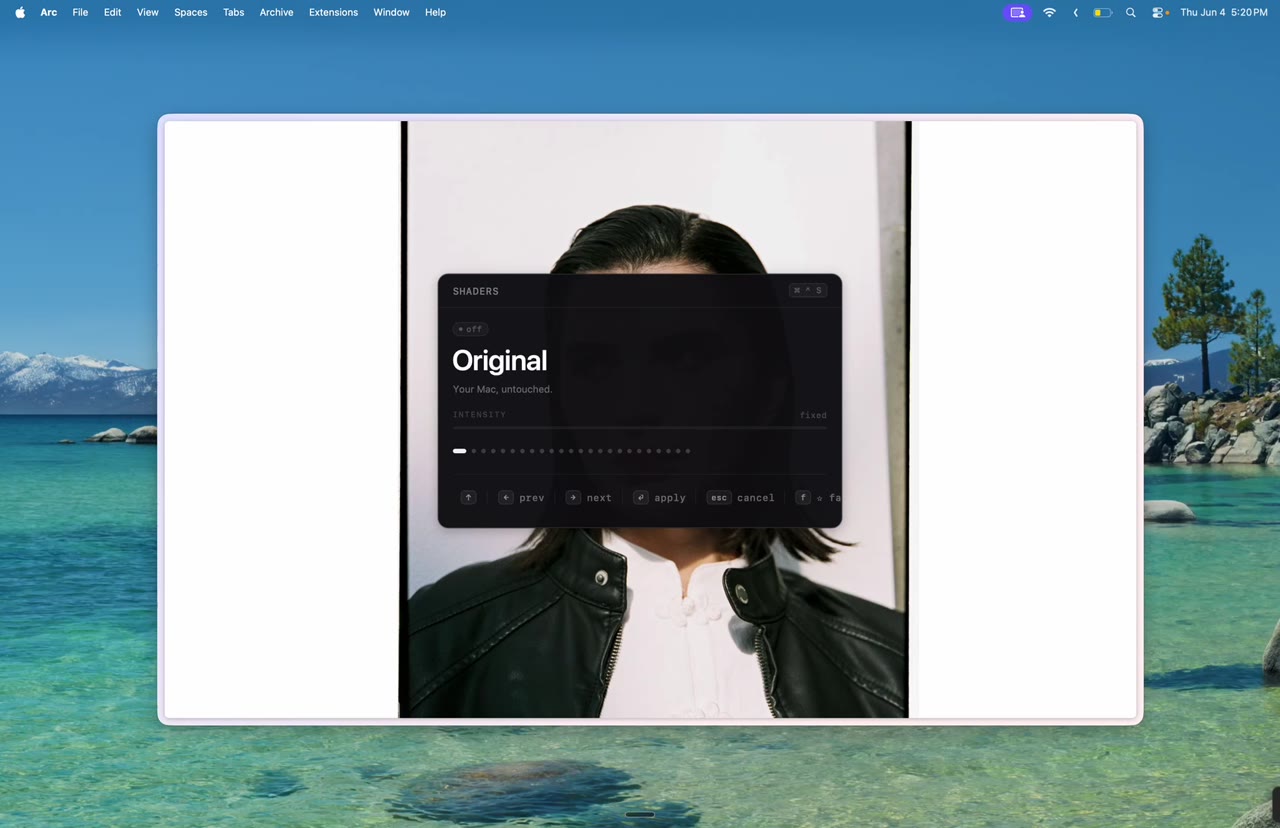Click the f favorite key icon
This screenshot has height=828, width=1280.
click(x=802, y=497)
